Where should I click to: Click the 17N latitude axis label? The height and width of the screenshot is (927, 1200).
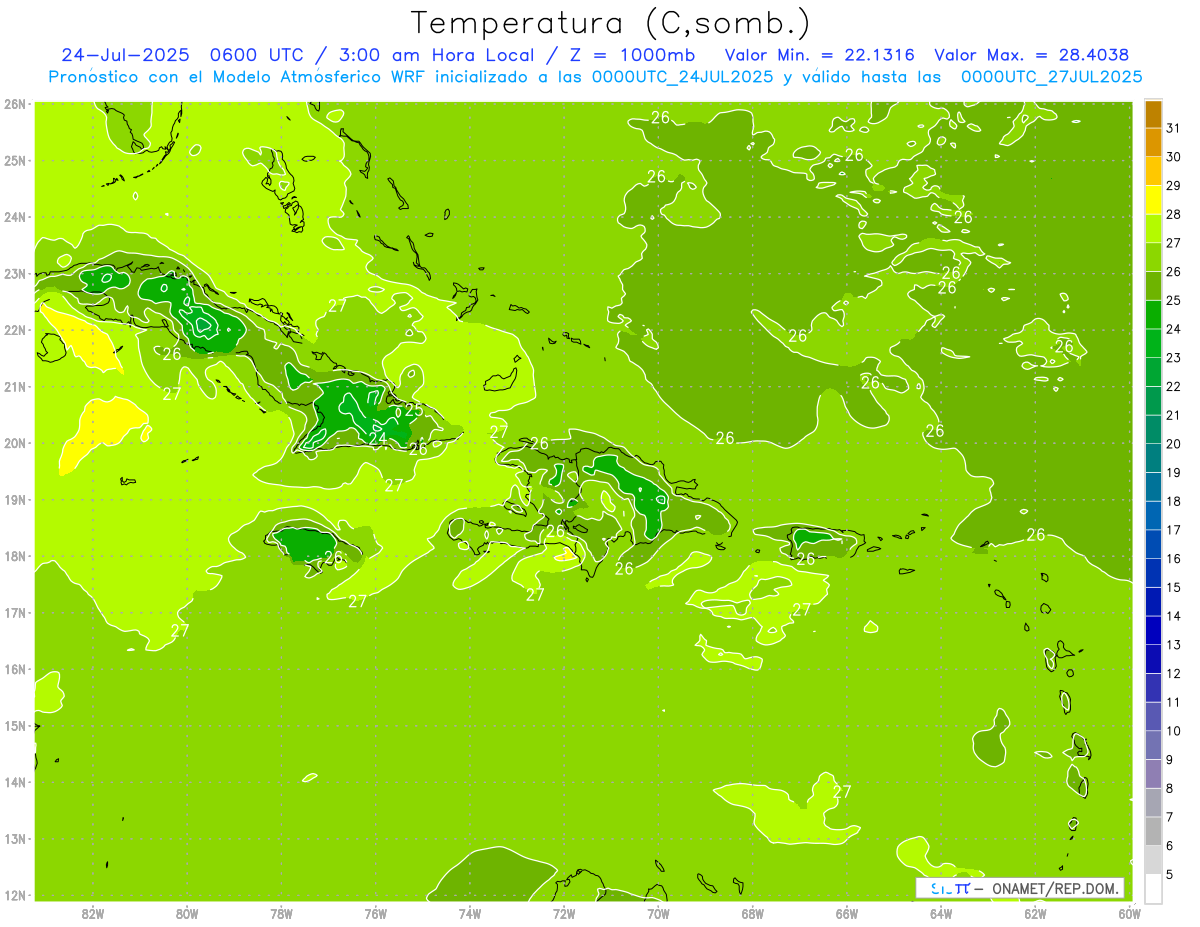coord(14,612)
